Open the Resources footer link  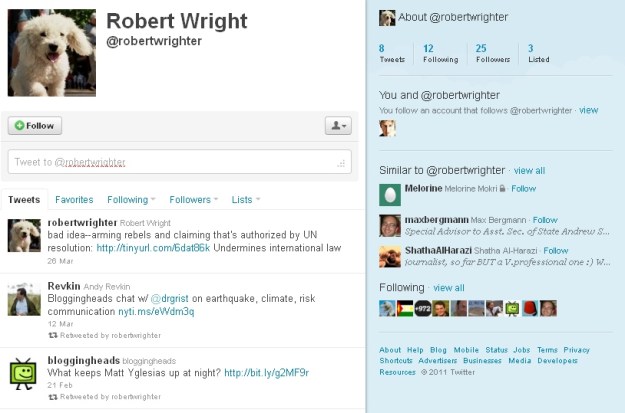(397, 372)
